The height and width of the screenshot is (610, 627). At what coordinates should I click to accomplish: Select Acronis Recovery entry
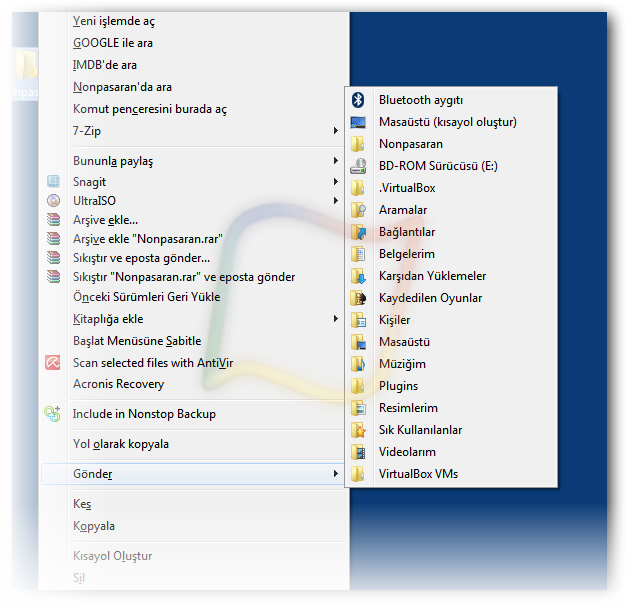pos(118,384)
